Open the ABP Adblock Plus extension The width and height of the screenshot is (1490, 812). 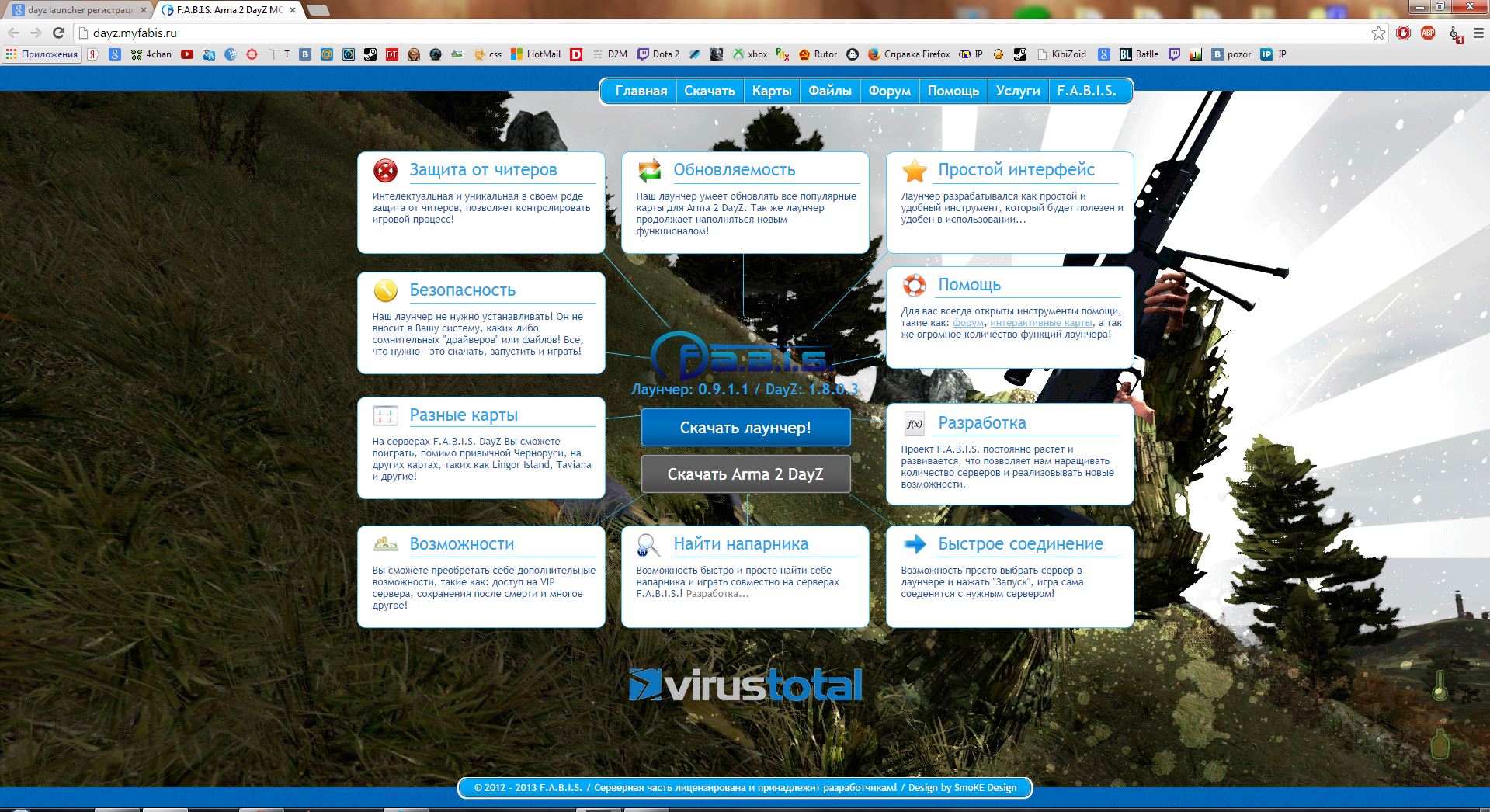coord(1428,33)
